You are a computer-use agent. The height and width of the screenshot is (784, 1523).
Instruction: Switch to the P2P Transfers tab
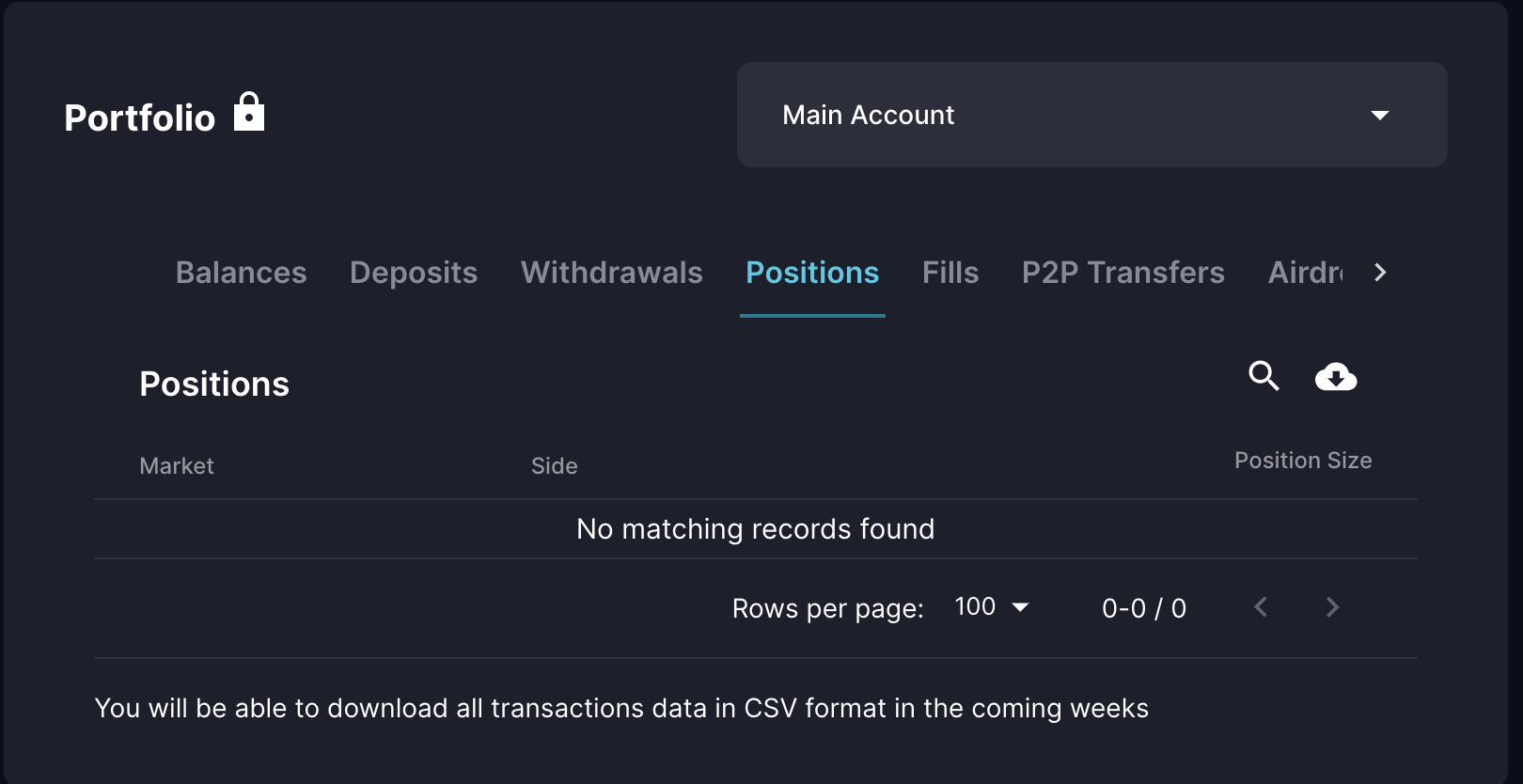pos(1123,273)
